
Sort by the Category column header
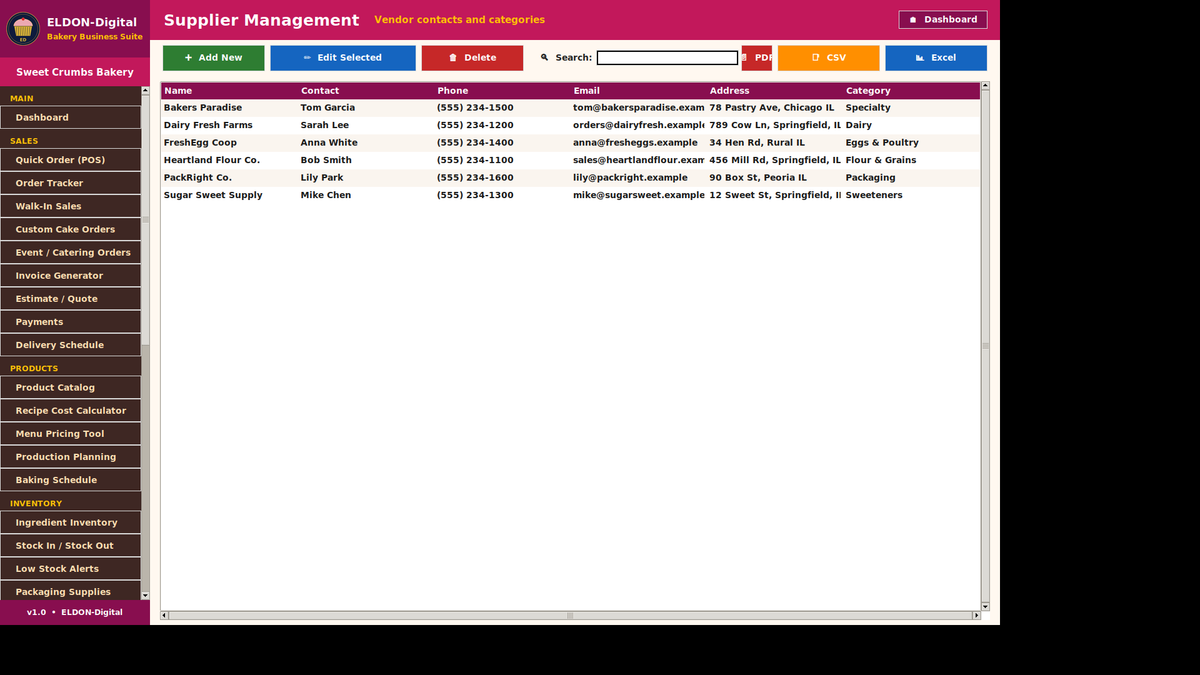click(x=911, y=91)
